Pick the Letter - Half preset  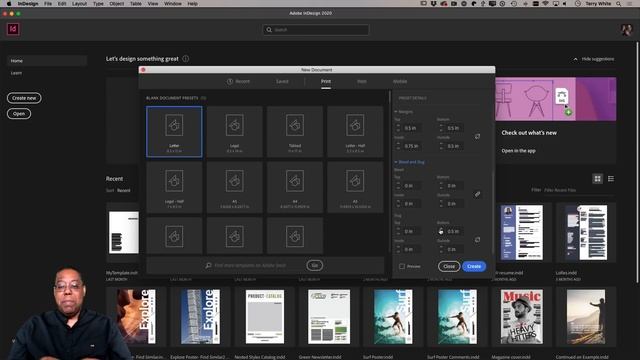click(x=355, y=131)
